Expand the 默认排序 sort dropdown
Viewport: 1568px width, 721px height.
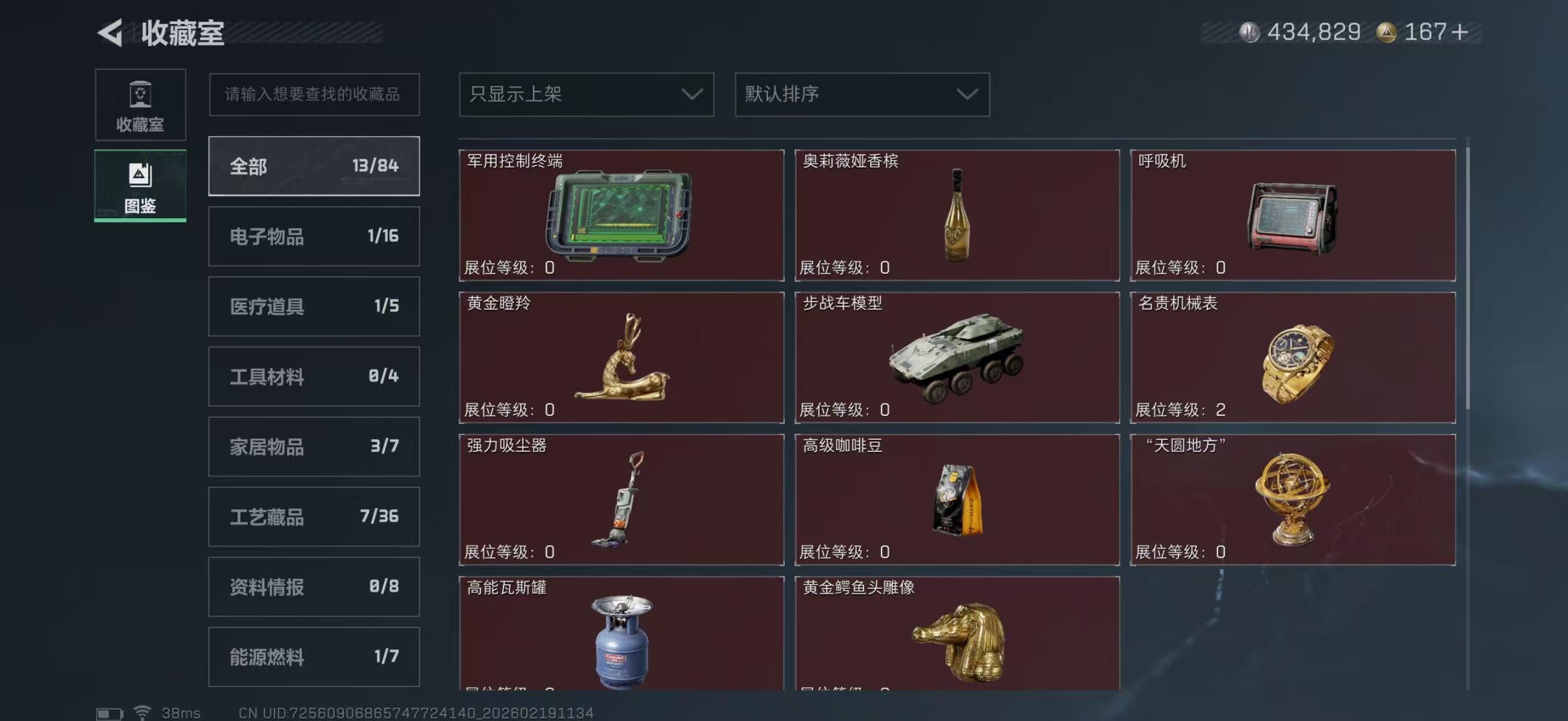862,94
